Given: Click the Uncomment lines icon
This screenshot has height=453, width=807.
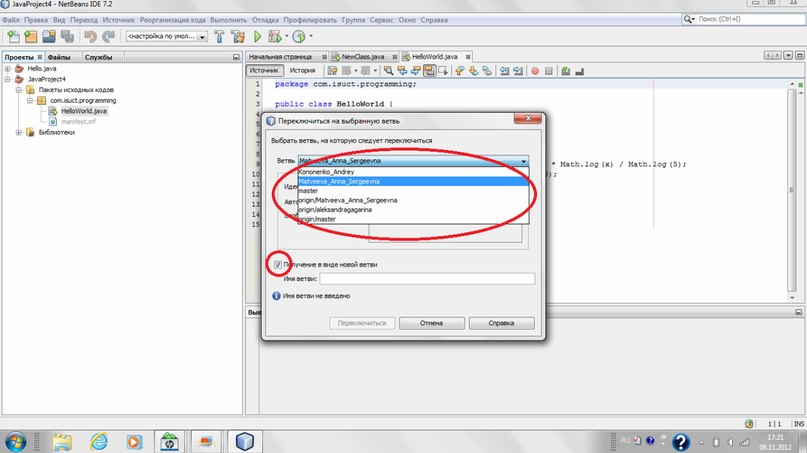Looking at the screenshot, I should point(580,71).
